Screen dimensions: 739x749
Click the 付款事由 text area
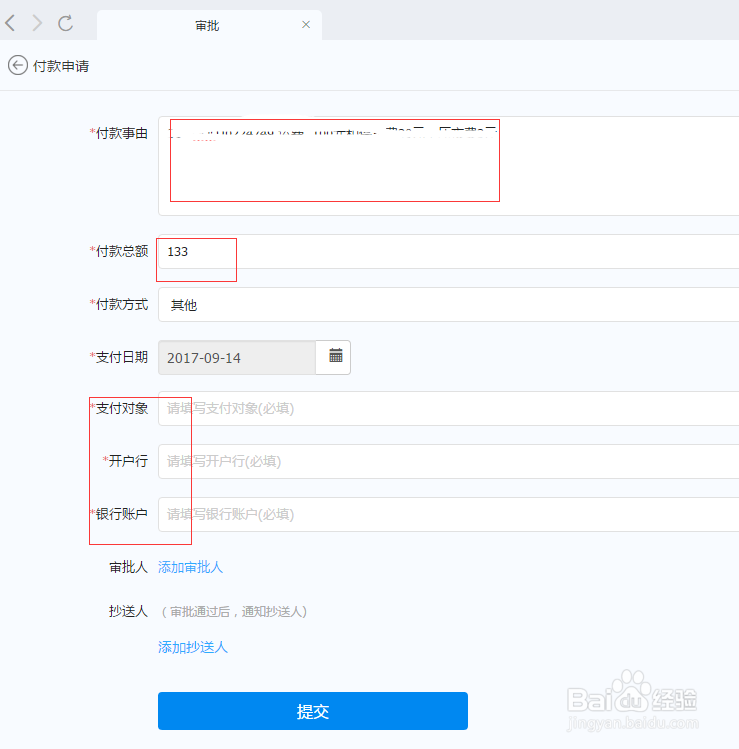pyautogui.click(x=448, y=166)
